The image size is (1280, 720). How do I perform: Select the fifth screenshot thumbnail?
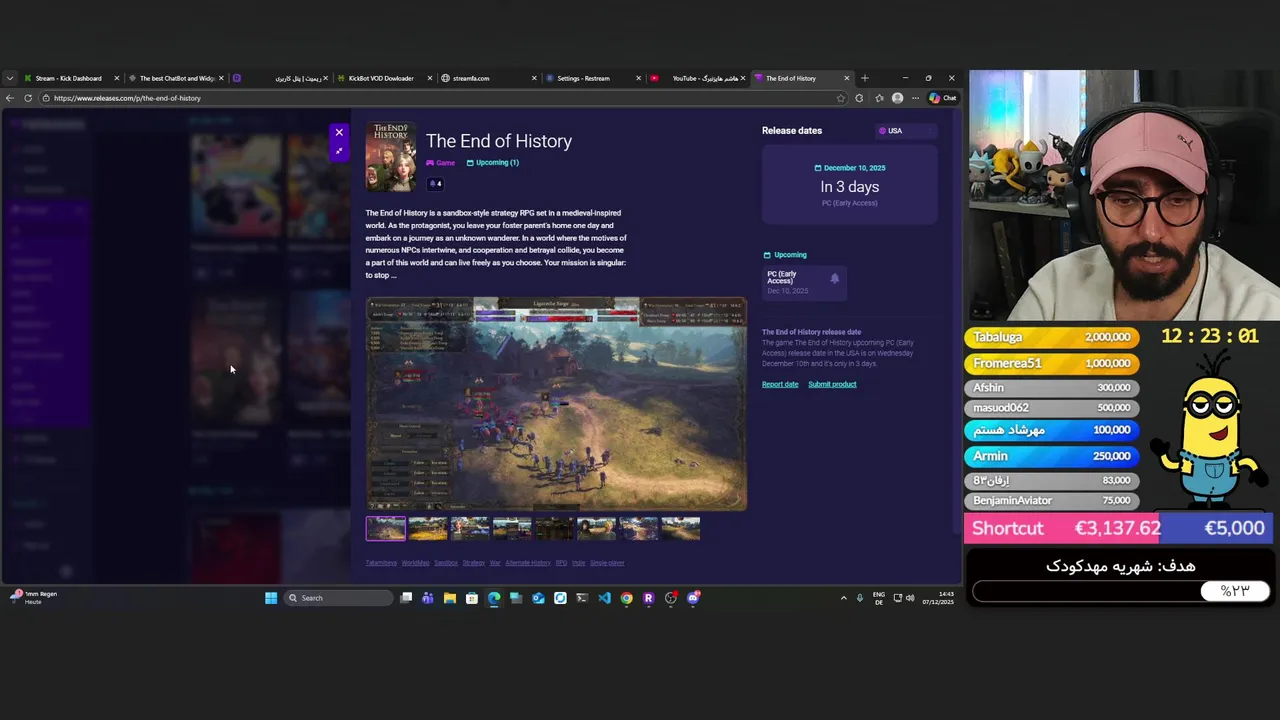pyautogui.click(x=554, y=528)
